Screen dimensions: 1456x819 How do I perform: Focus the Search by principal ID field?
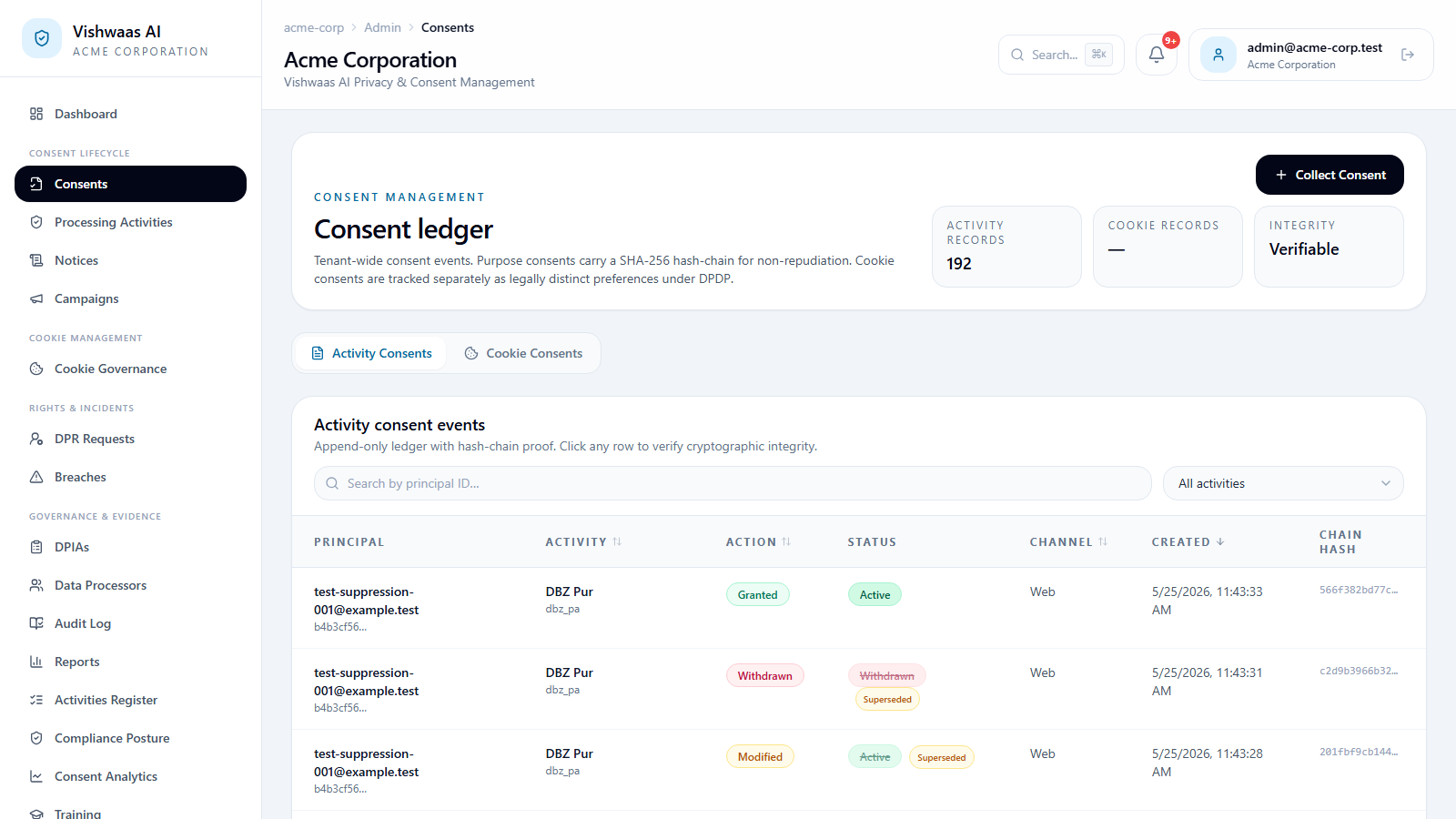(x=733, y=483)
